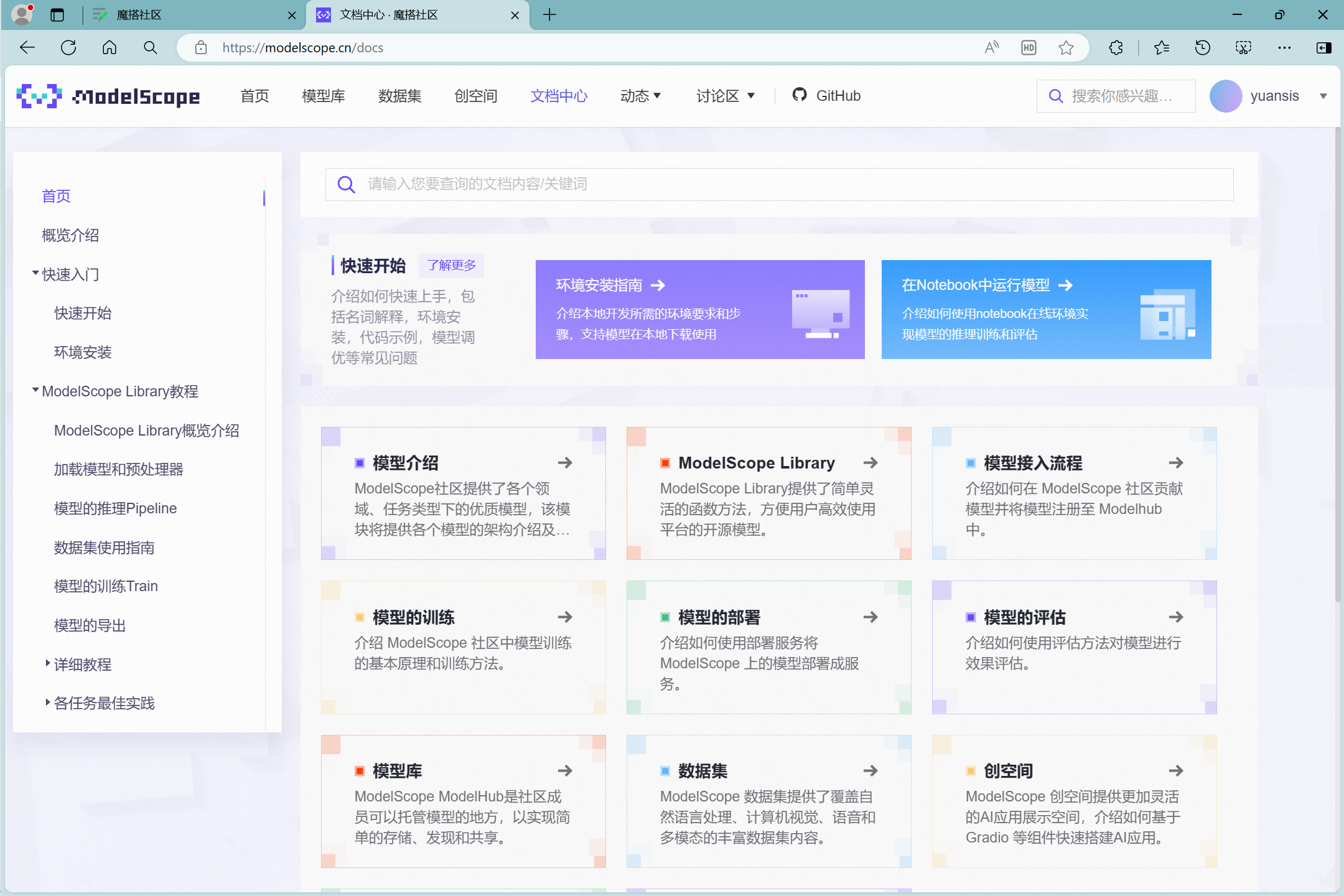1344x896 pixels.
Task: Click the 了解更多 link
Action: [x=451, y=265]
